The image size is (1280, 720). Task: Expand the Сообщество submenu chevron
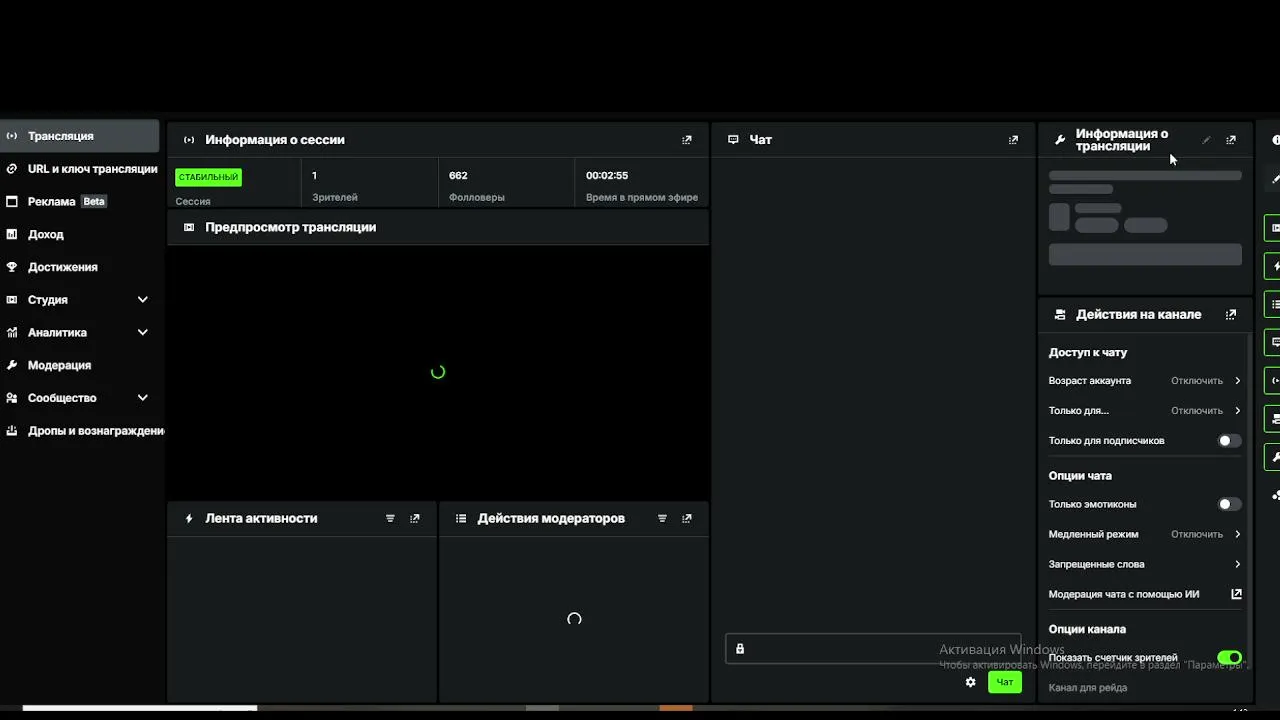[143, 398]
